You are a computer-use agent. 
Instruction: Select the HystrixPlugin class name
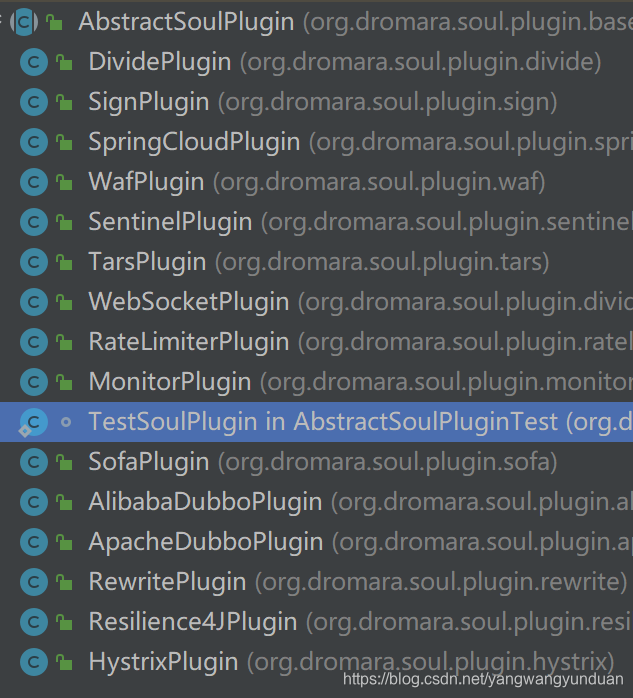163,662
